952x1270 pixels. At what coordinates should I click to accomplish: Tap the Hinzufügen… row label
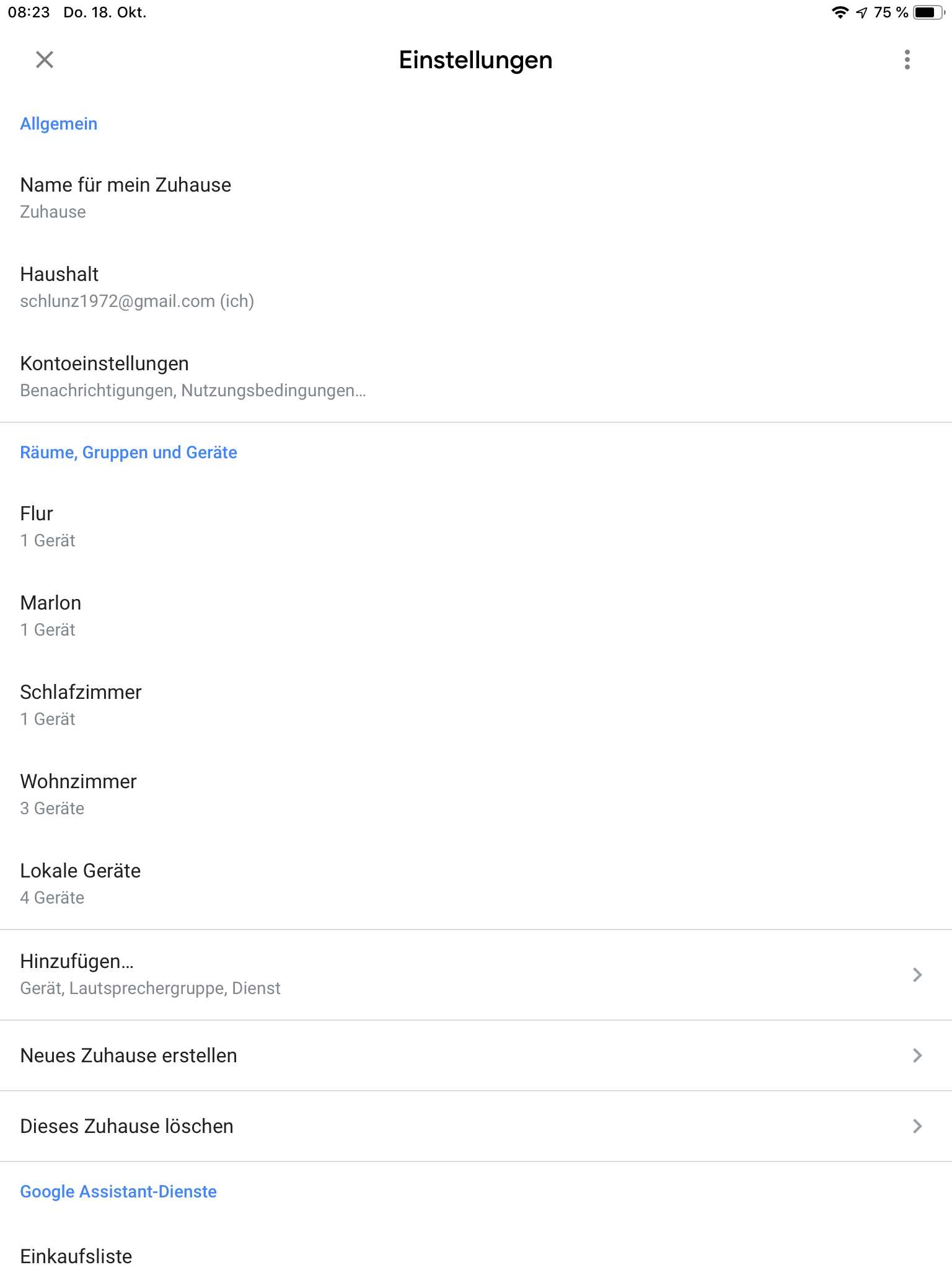pyautogui.click(x=77, y=961)
